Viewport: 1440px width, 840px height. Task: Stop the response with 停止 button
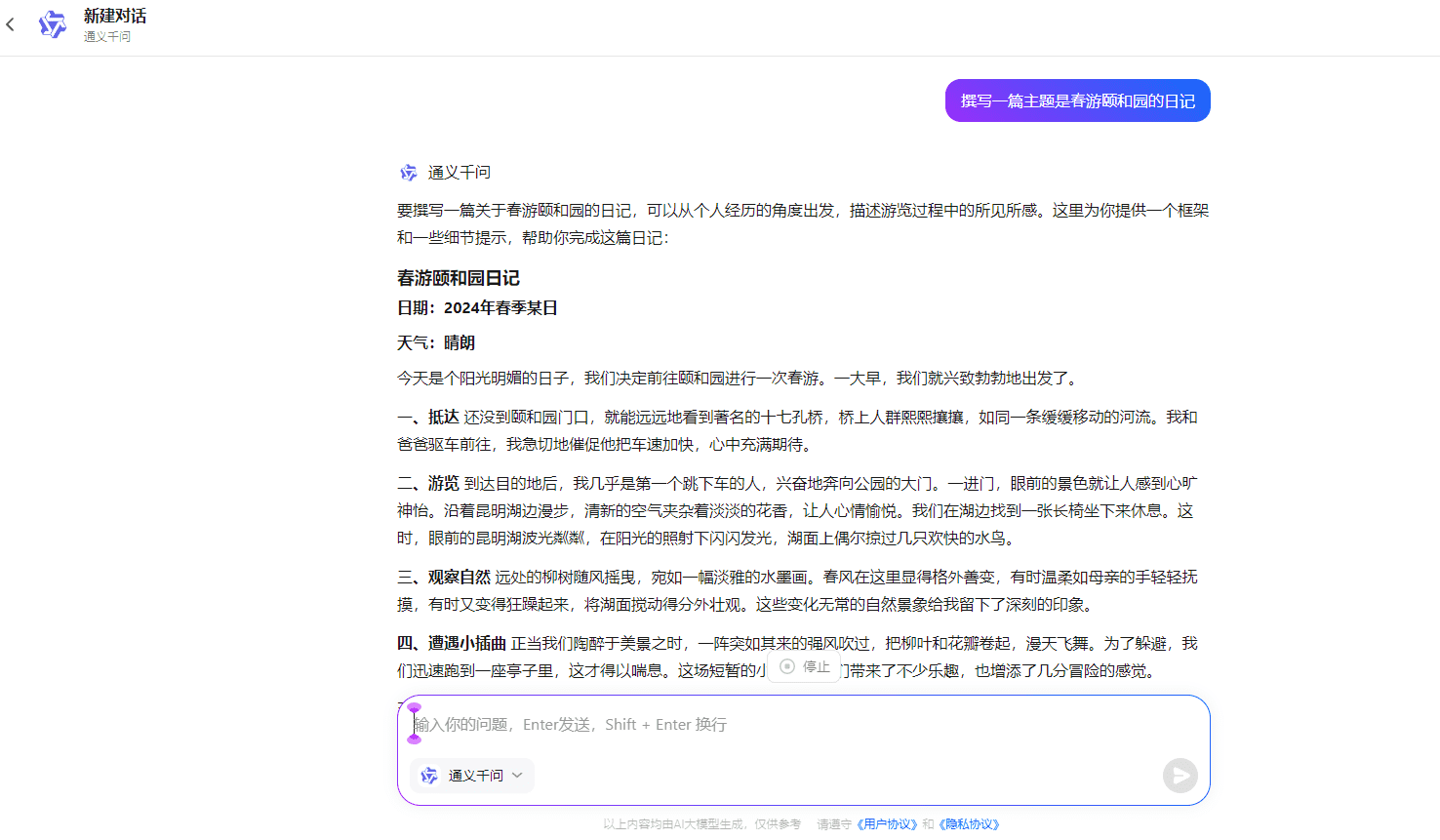[x=805, y=667]
